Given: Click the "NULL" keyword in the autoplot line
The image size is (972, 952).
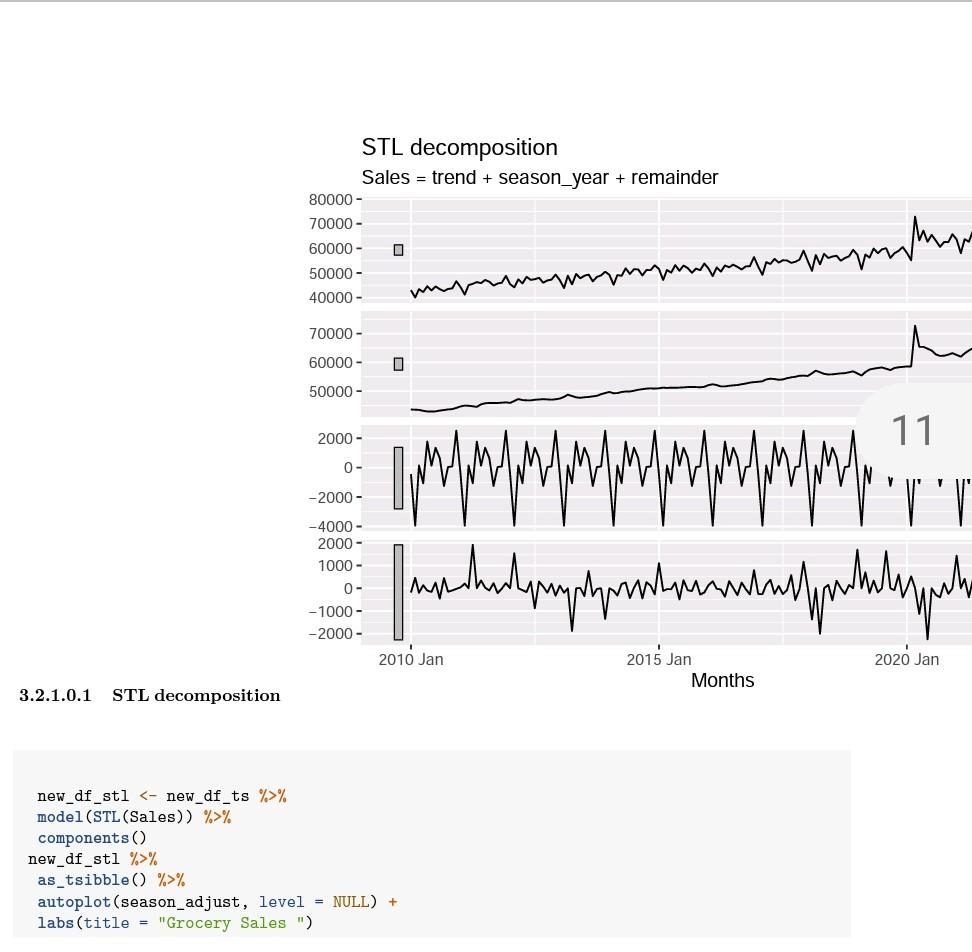Looking at the screenshot, I should point(350,902).
